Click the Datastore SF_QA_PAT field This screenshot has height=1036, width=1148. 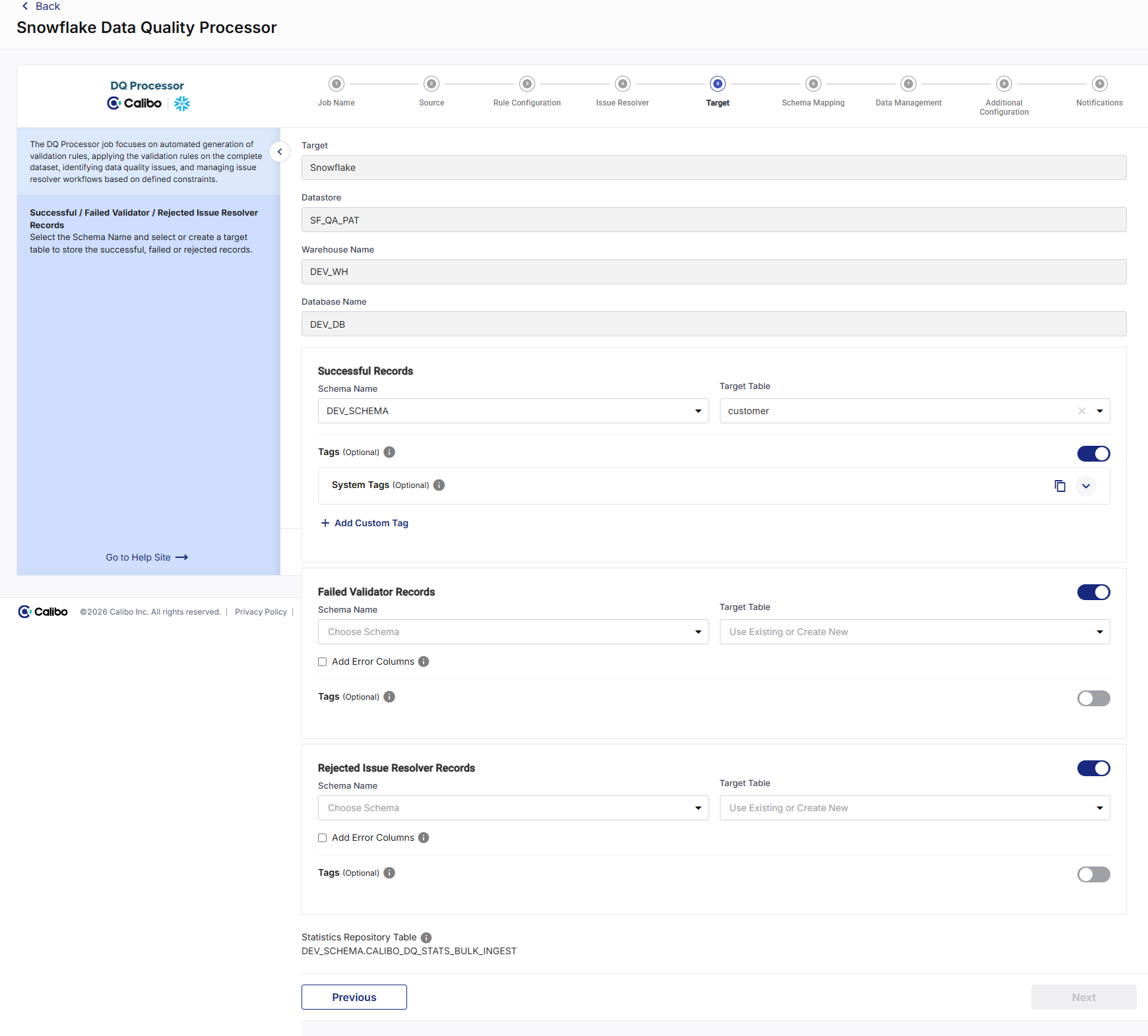point(714,220)
